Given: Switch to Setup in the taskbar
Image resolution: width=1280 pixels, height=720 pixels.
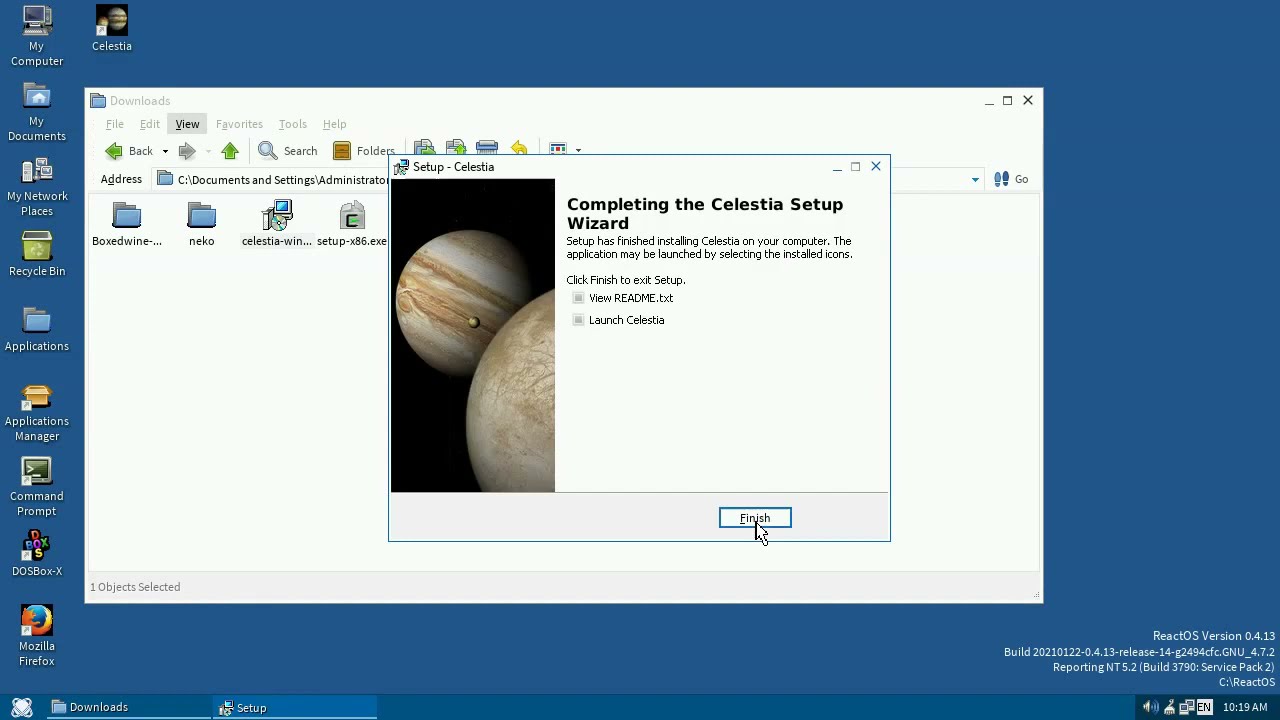Looking at the screenshot, I should click(296, 707).
